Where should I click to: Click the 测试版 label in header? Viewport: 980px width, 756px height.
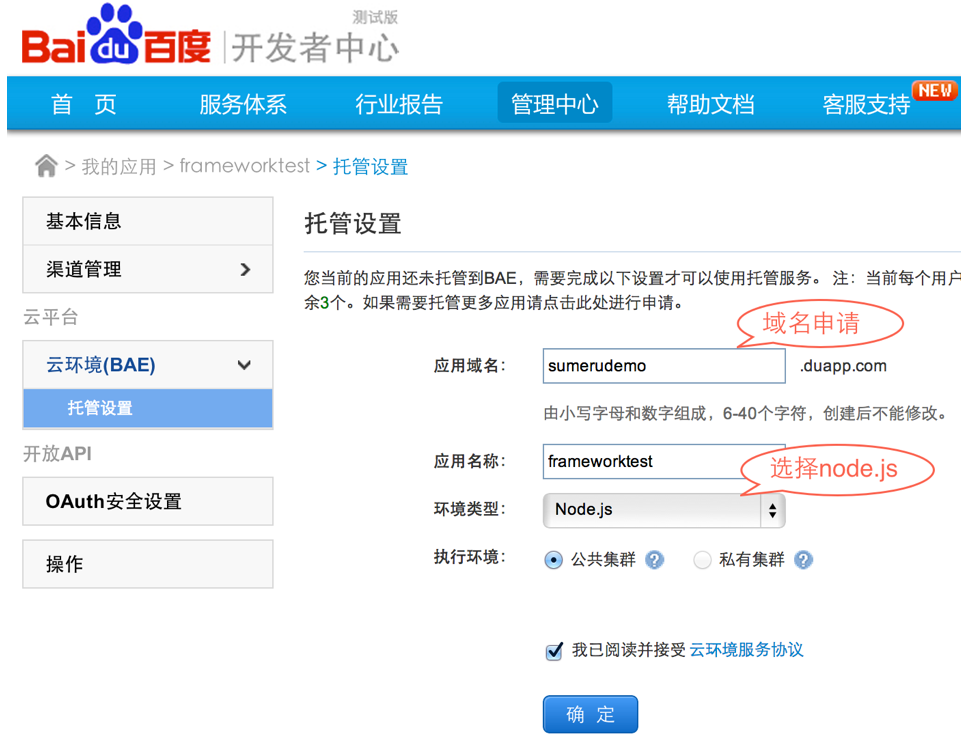coord(375,17)
